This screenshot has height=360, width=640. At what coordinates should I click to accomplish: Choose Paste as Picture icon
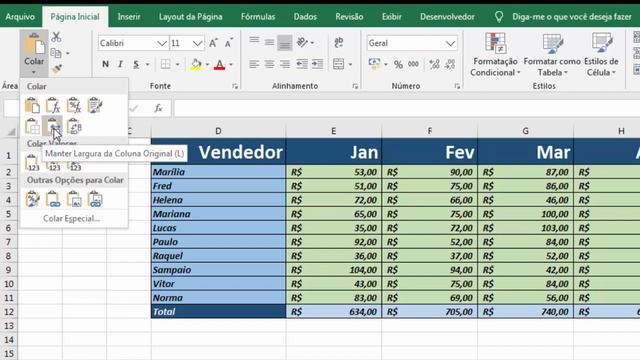tap(74, 199)
